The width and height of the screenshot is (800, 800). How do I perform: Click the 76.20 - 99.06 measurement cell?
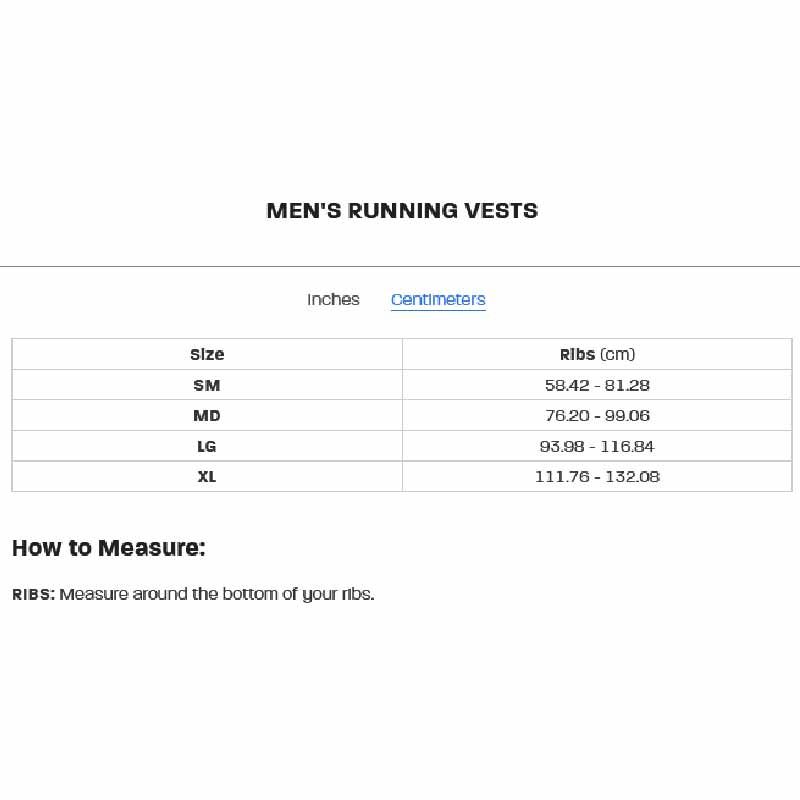597,416
